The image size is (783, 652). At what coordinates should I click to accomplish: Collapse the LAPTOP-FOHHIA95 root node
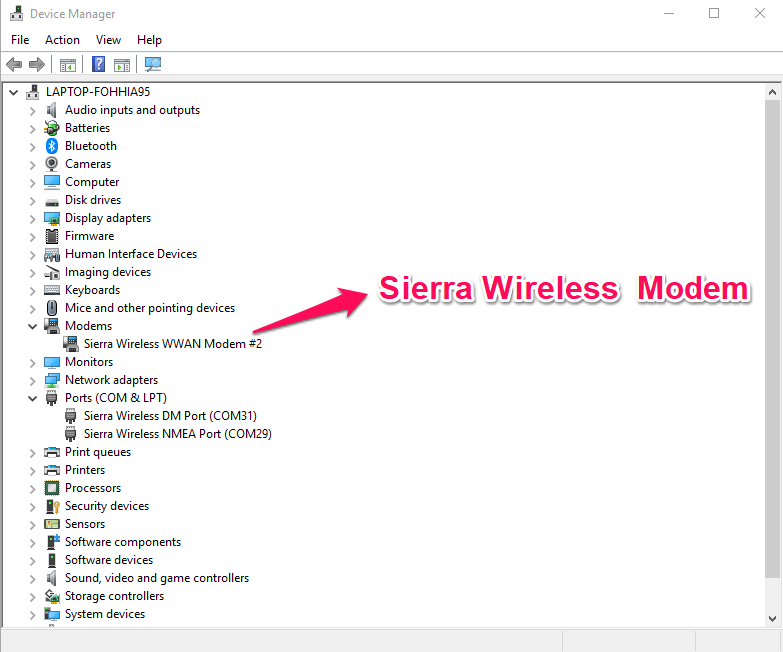[13, 92]
